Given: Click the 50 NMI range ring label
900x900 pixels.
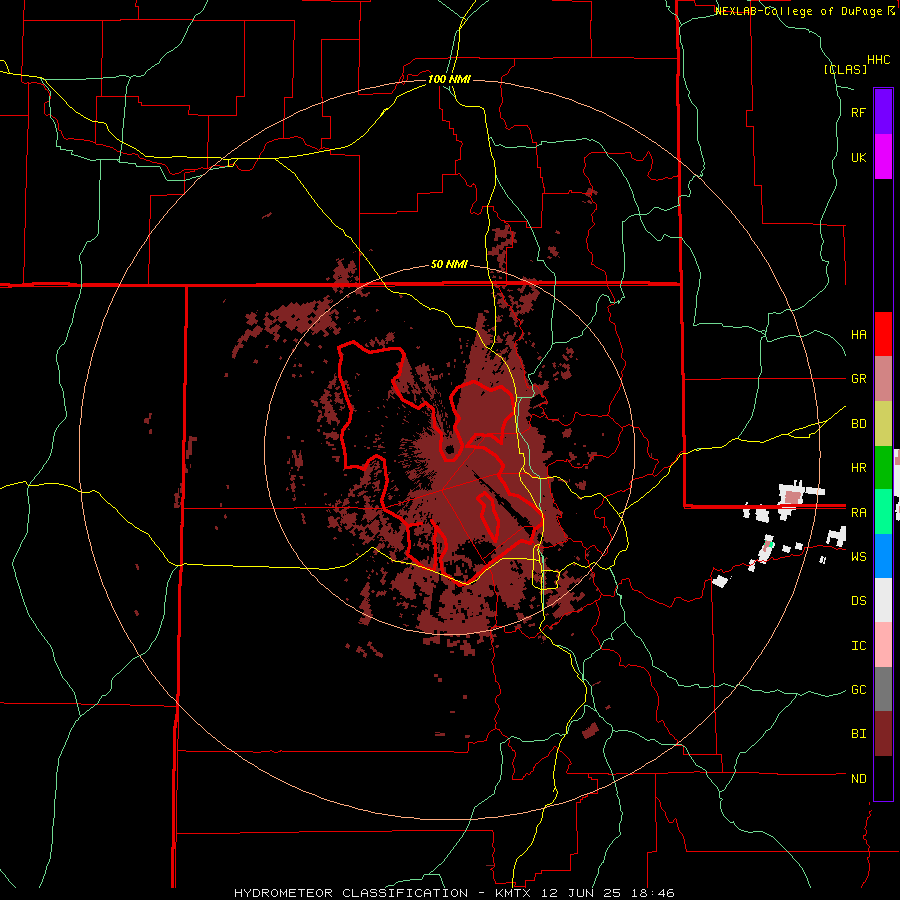Looking at the screenshot, I should coord(449,265).
